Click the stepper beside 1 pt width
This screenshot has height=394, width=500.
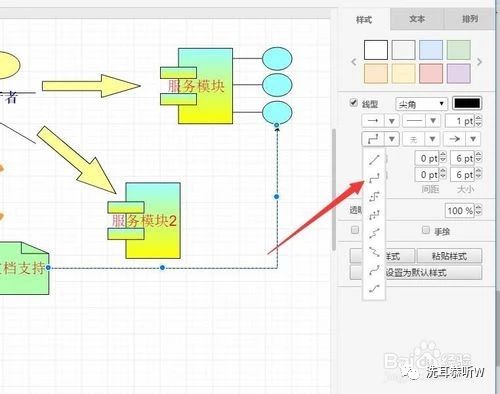click(x=479, y=121)
